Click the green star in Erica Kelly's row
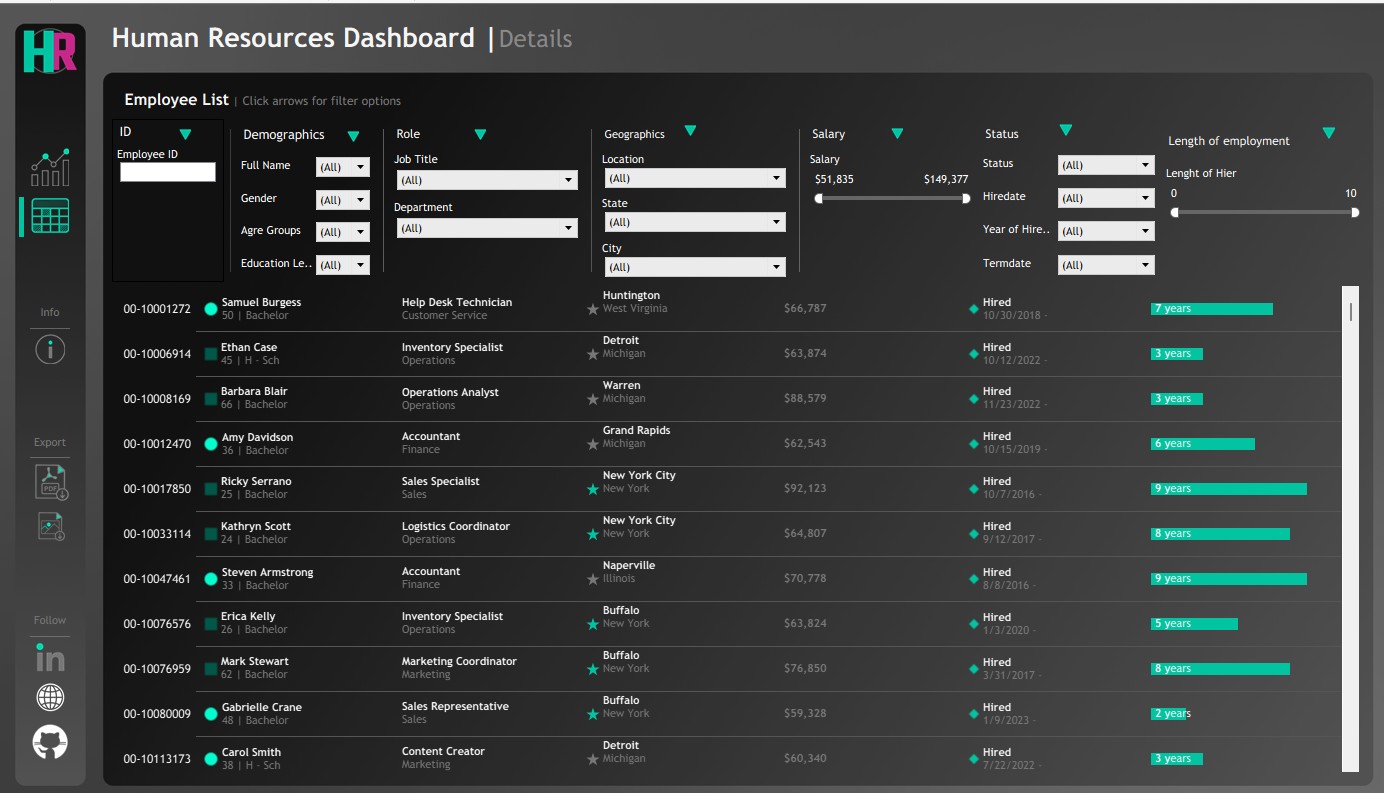 point(593,624)
